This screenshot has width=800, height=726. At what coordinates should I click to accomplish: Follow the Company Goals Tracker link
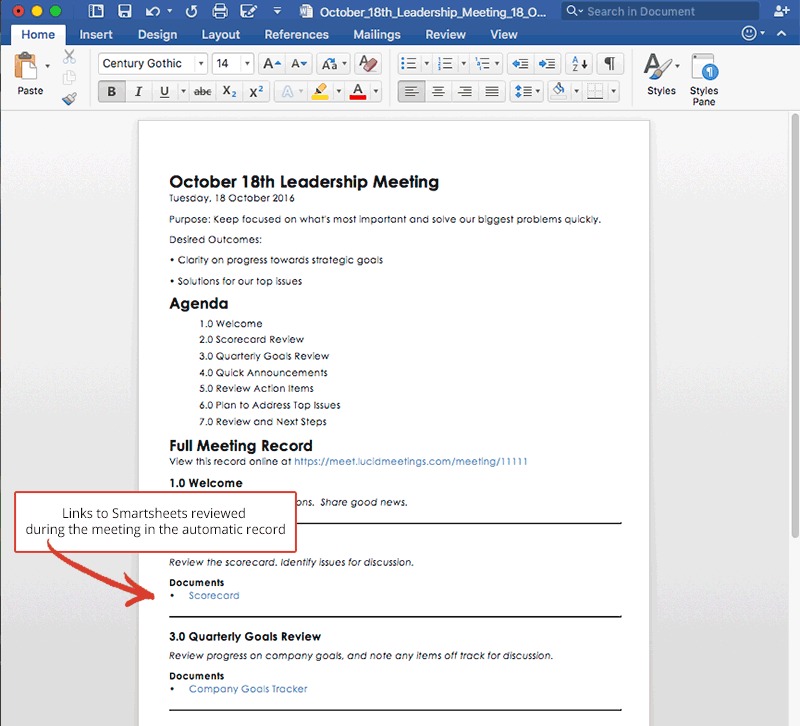[248, 689]
